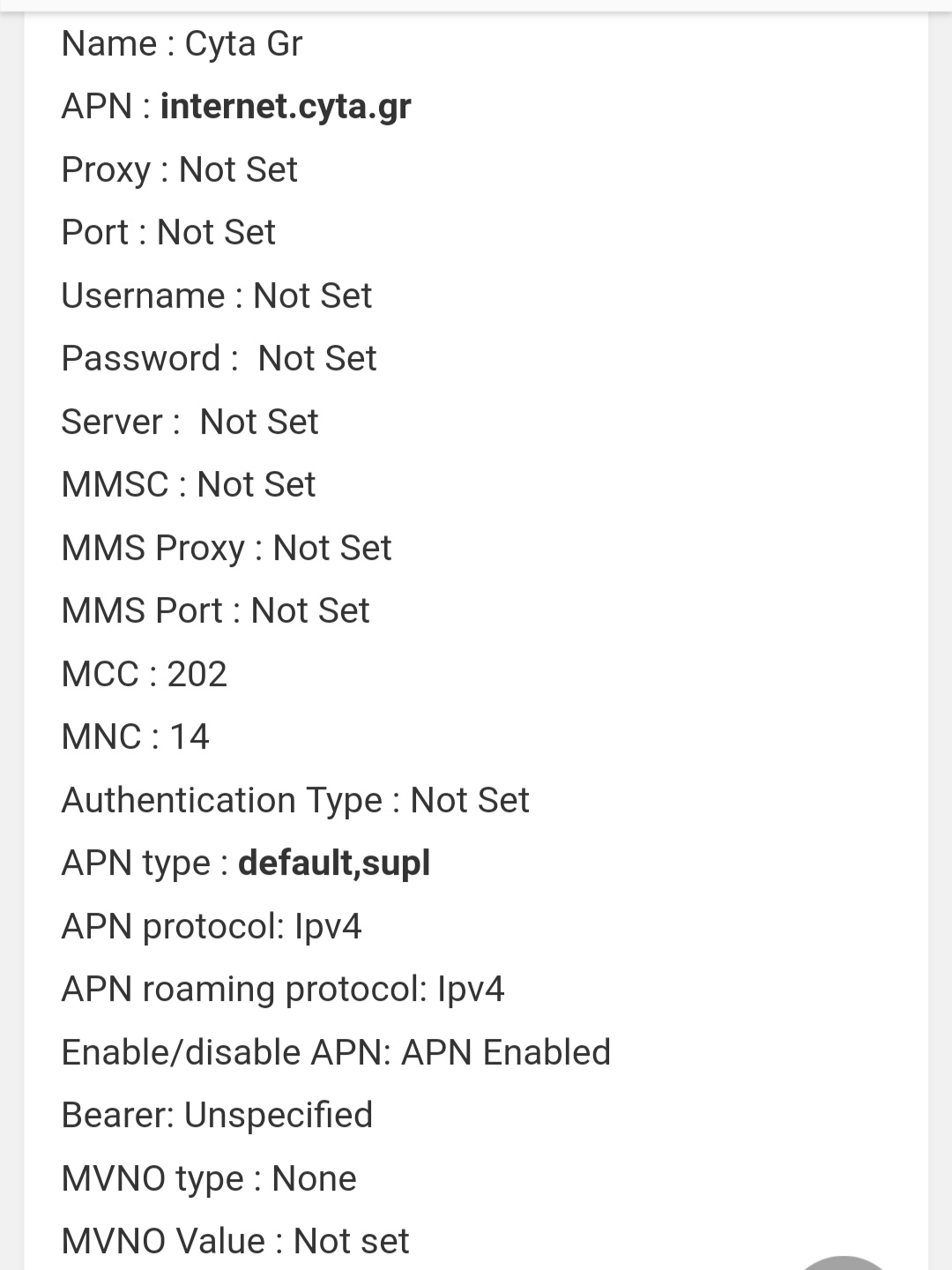952x1270 pixels.
Task: Select the MMS Proxy : Not Set line
Action: pyautogui.click(x=226, y=548)
